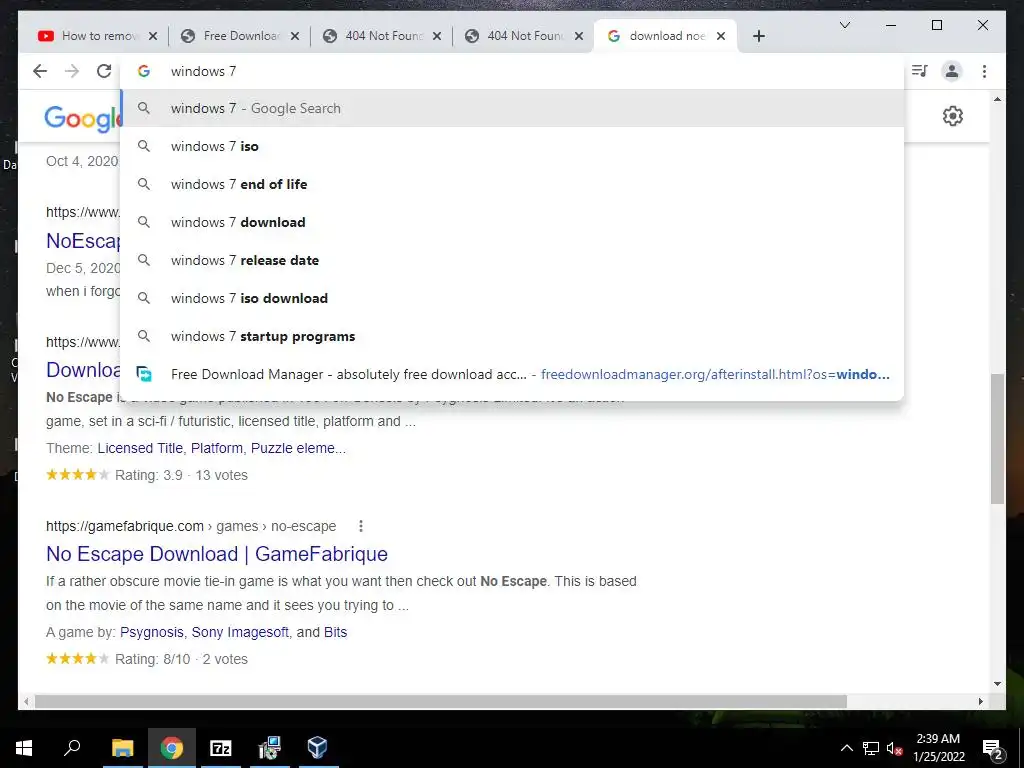Close the 'download noe' Google tab
Screen dimensions: 1024x768
pos(721,37)
